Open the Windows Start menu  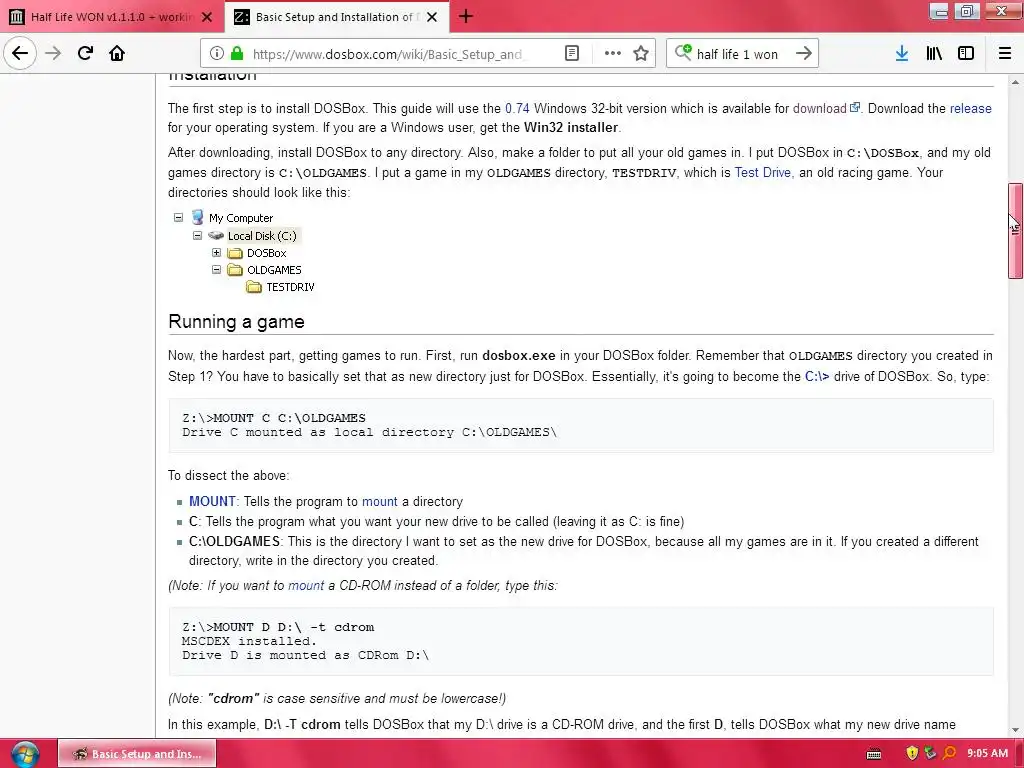click(25, 754)
